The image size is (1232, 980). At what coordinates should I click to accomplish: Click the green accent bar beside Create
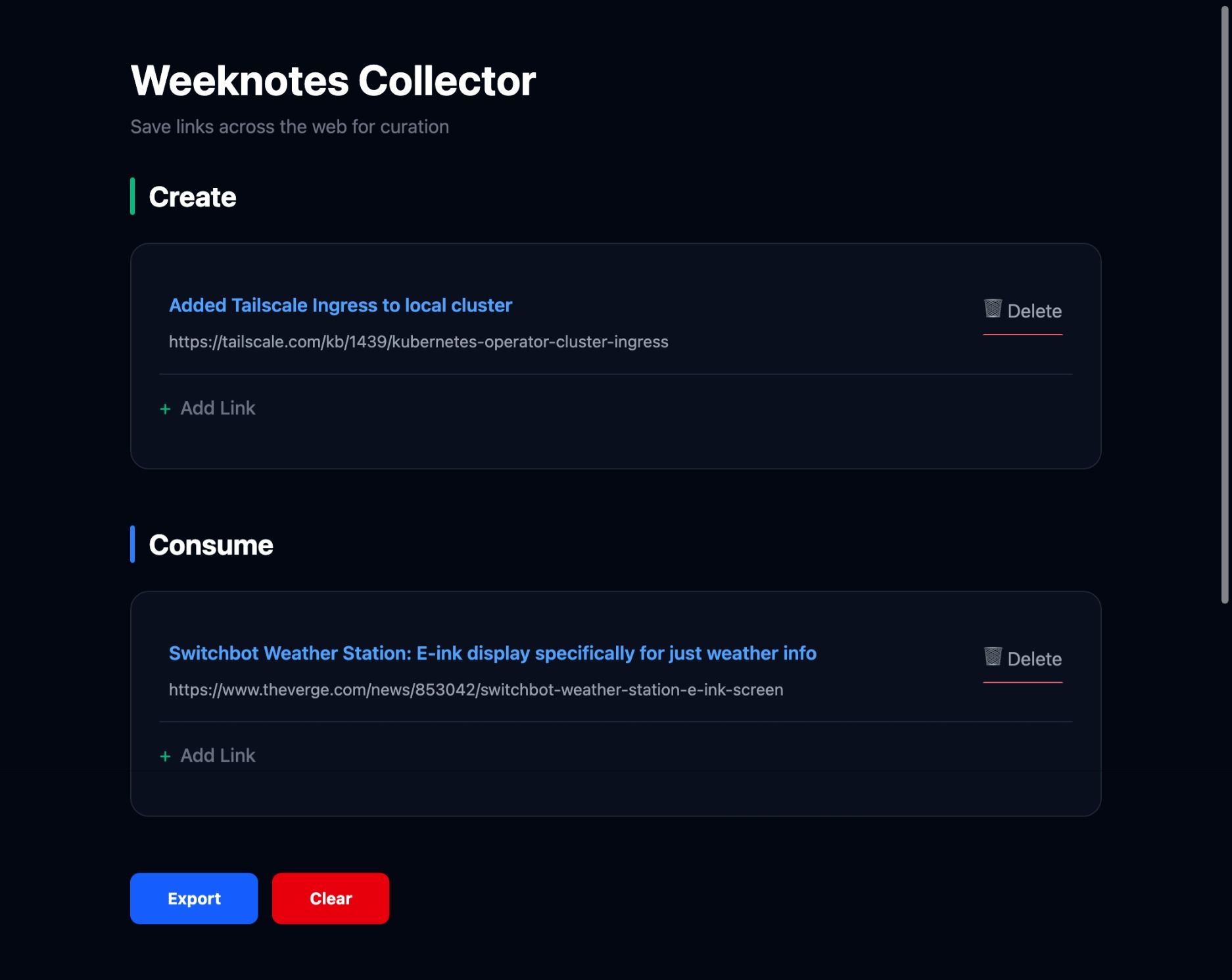[x=133, y=197]
